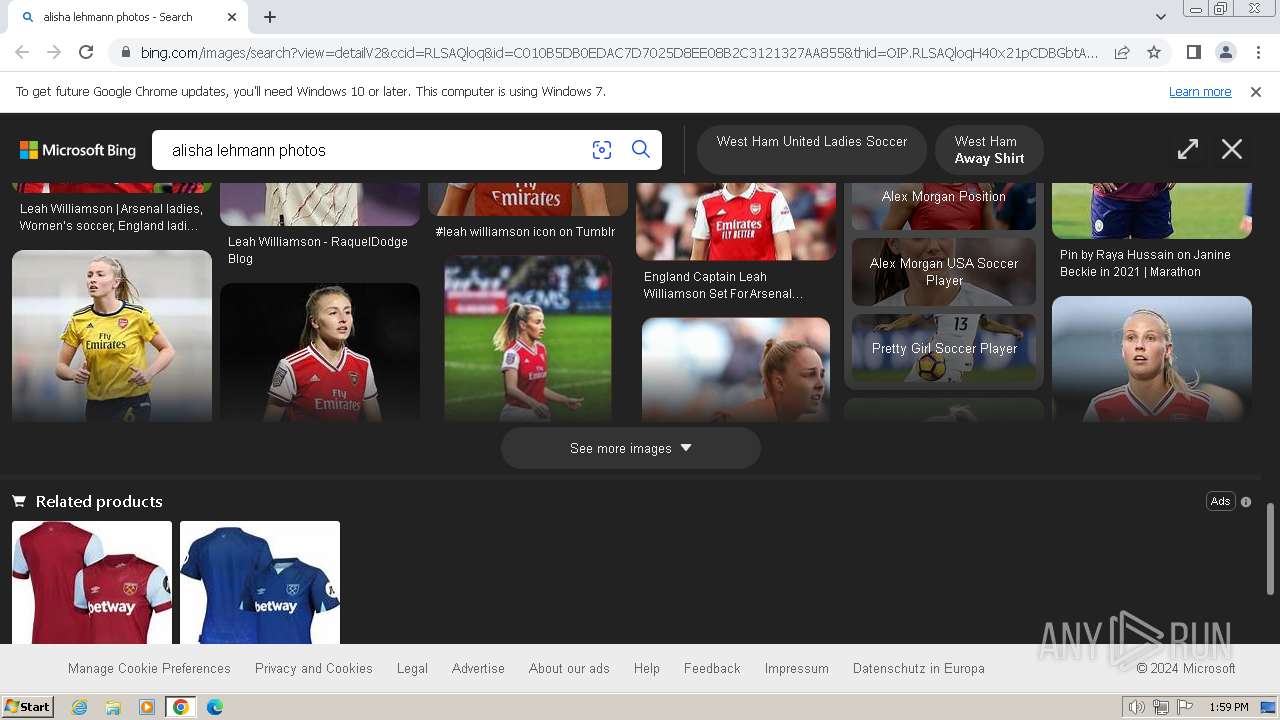This screenshot has height=720, width=1280.
Task: Open the Microsoft Bing logo home link
Action: (x=78, y=150)
